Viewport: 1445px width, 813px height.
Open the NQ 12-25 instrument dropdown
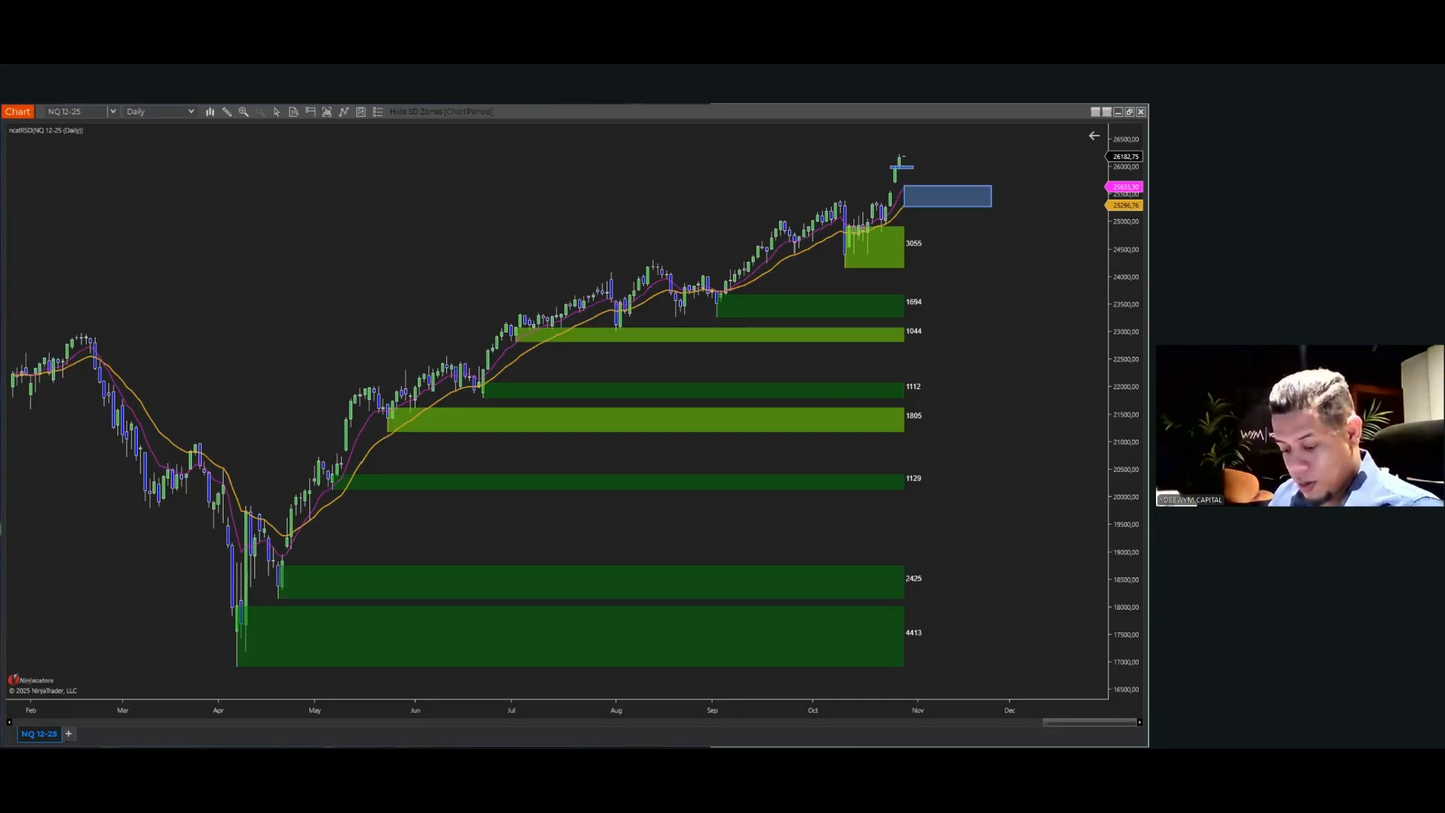112,111
